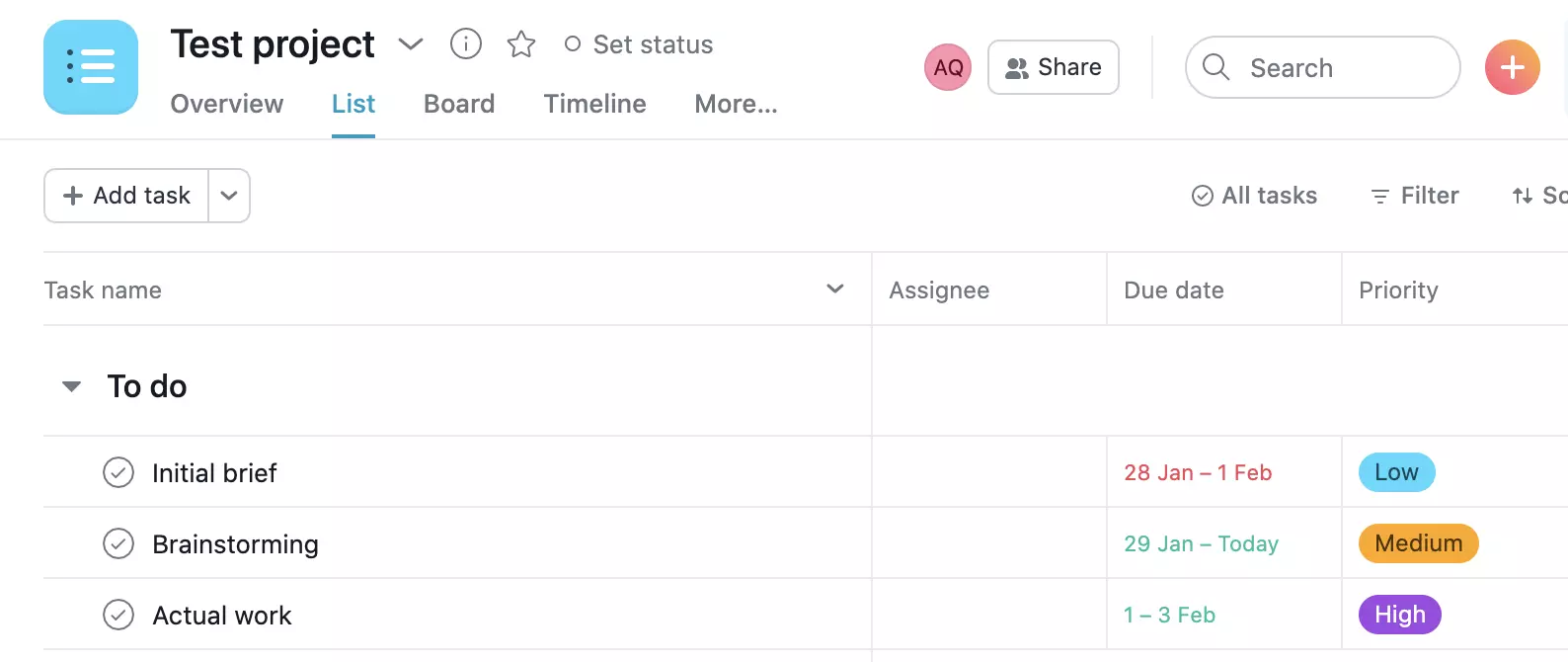
Task: Open the Add task dropdown arrow
Action: coord(229,196)
